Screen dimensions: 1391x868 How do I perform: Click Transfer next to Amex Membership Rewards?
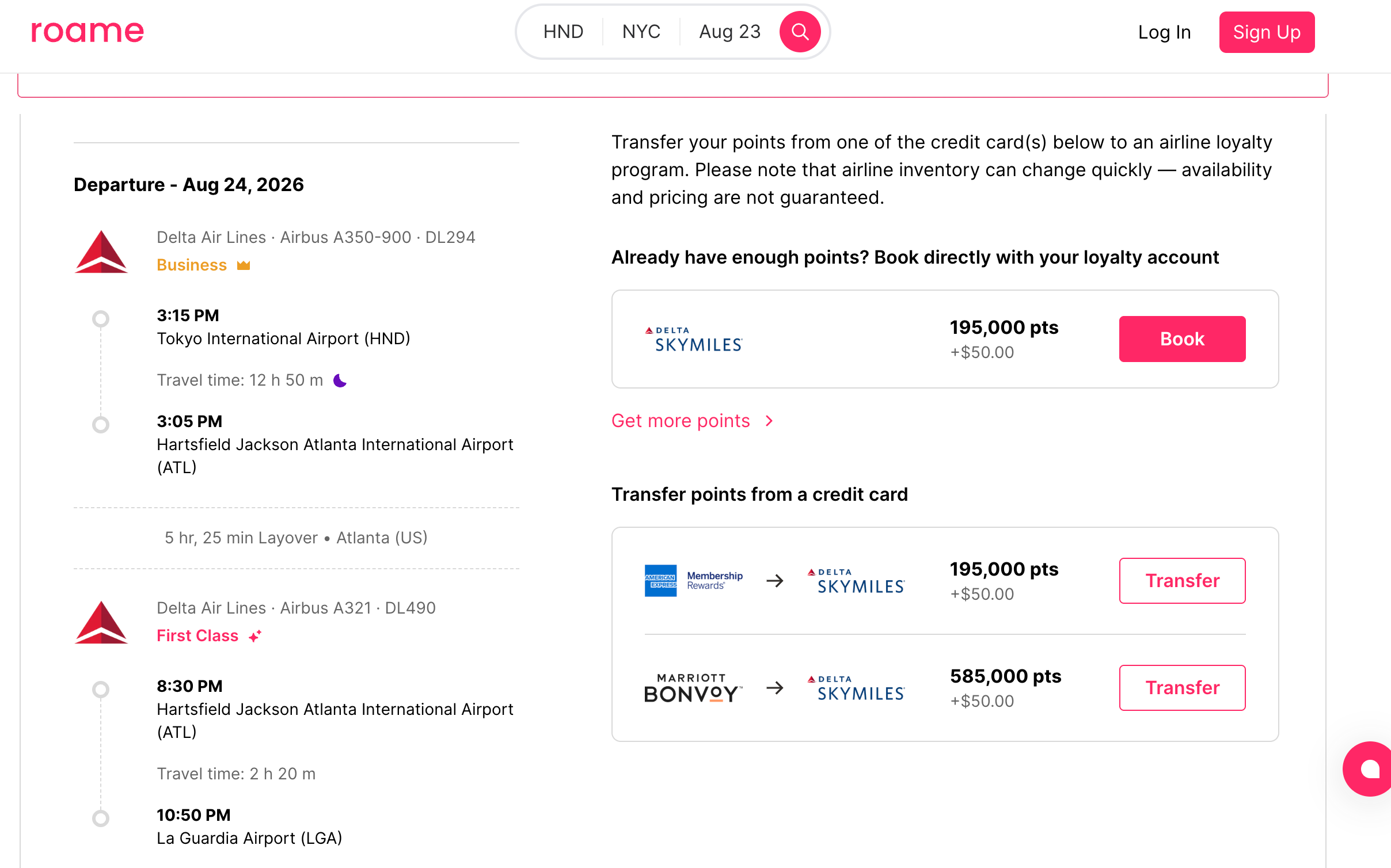tap(1181, 581)
